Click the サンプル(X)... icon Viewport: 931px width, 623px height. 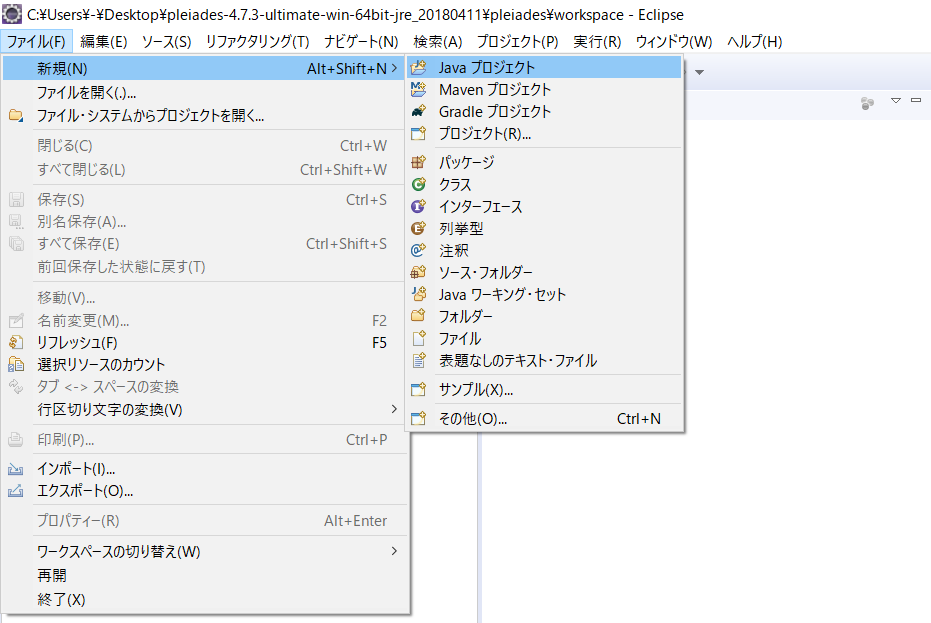(419, 390)
